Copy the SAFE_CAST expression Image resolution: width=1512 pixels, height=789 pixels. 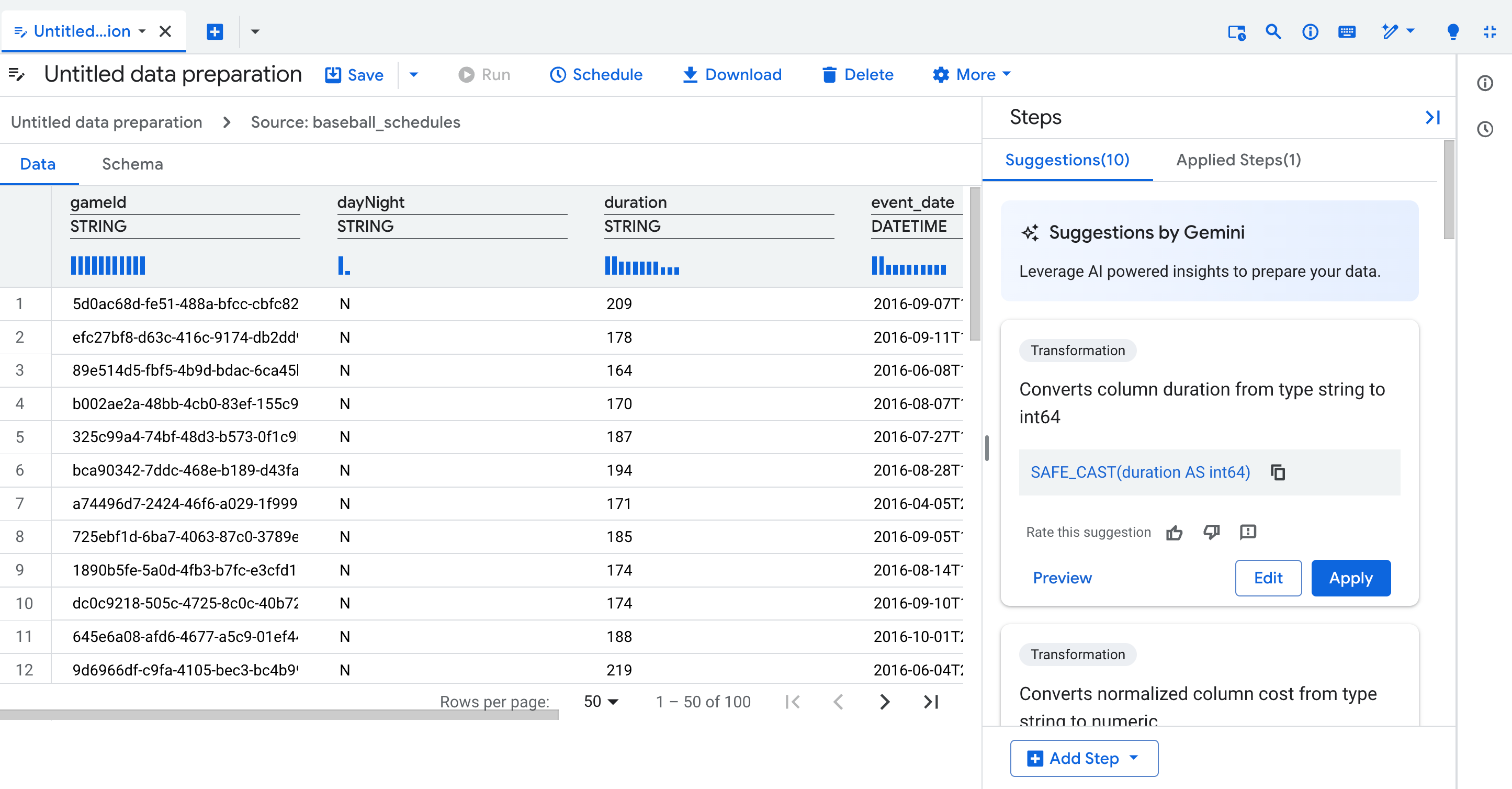pos(1278,472)
